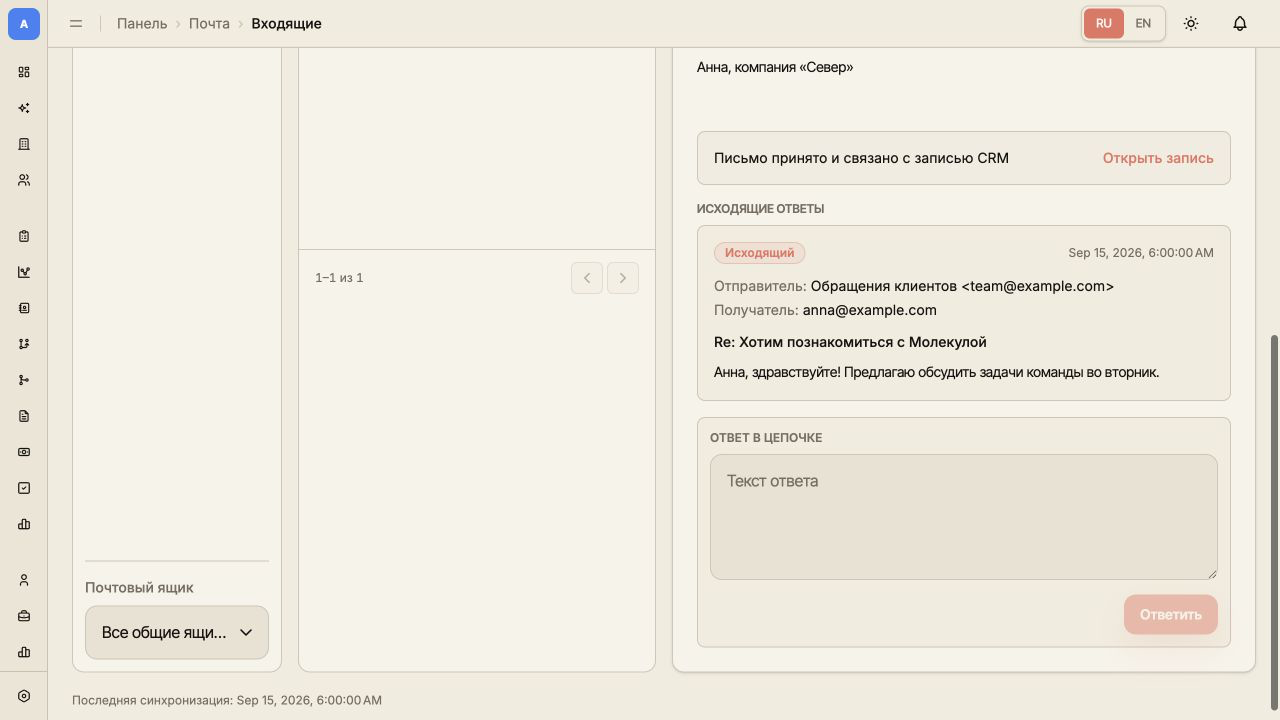Switch the interface language to EN
This screenshot has width=1280, height=720.
[1143, 23]
